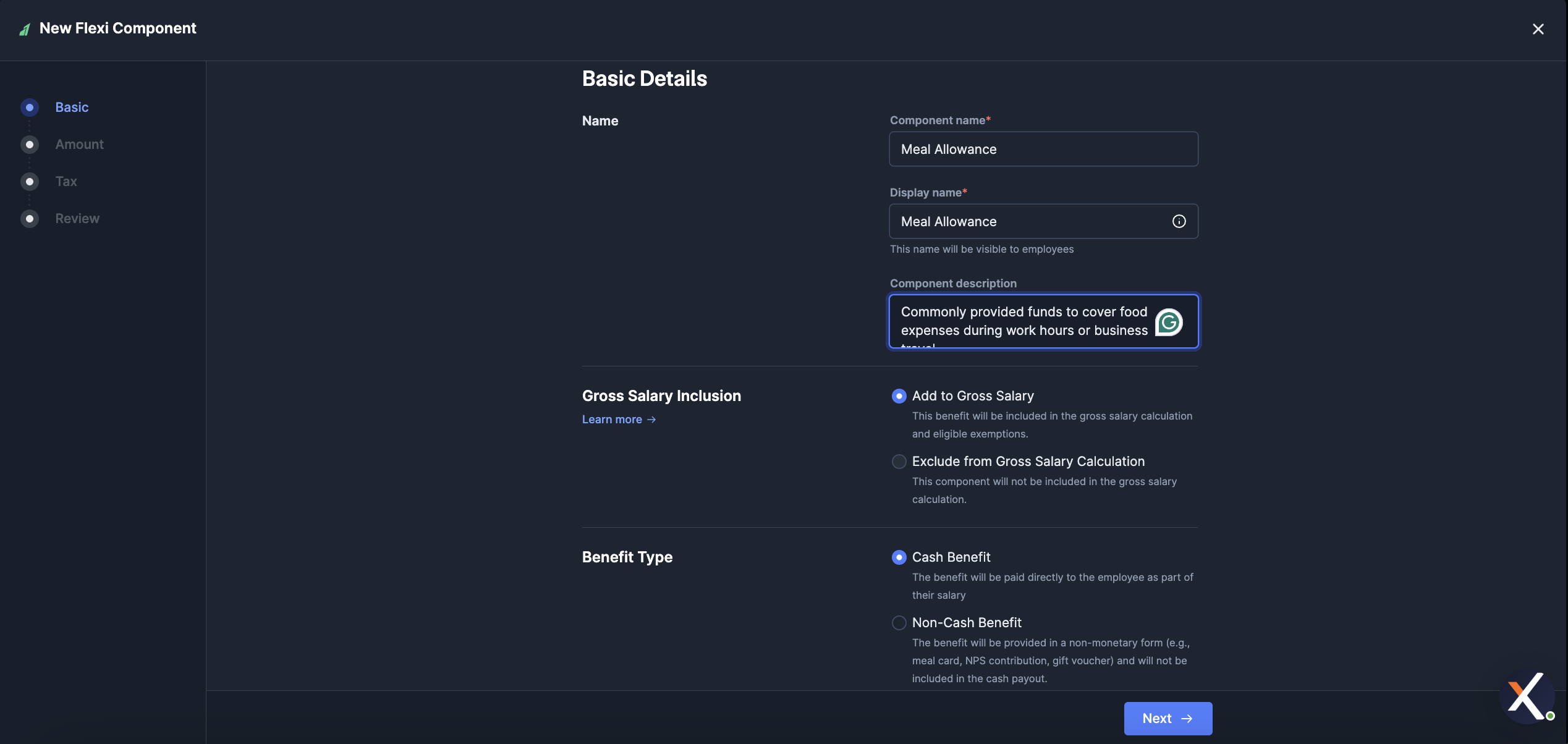
Task: Click the 'Basic Details' heading
Action: point(644,78)
